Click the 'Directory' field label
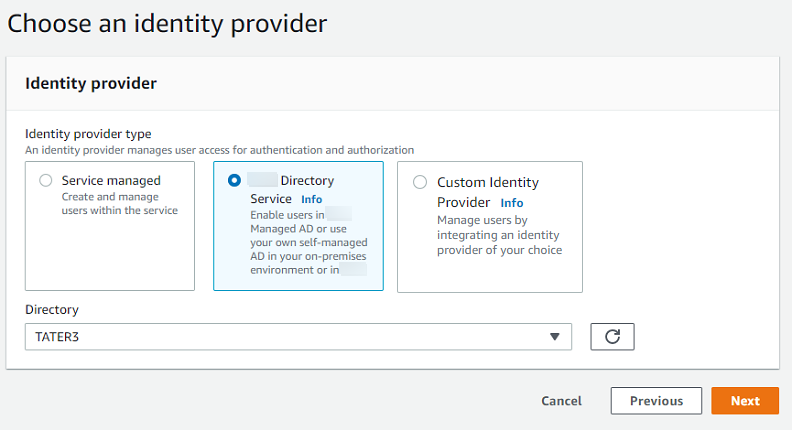792x430 pixels. pyautogui.click(x=52, y=310)
